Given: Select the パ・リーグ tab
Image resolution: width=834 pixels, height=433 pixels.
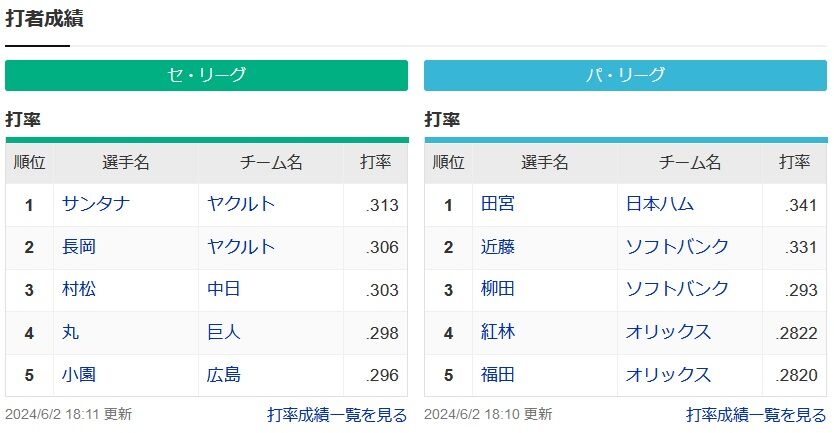Looking at the screenshot, I should tap(625, 76).
